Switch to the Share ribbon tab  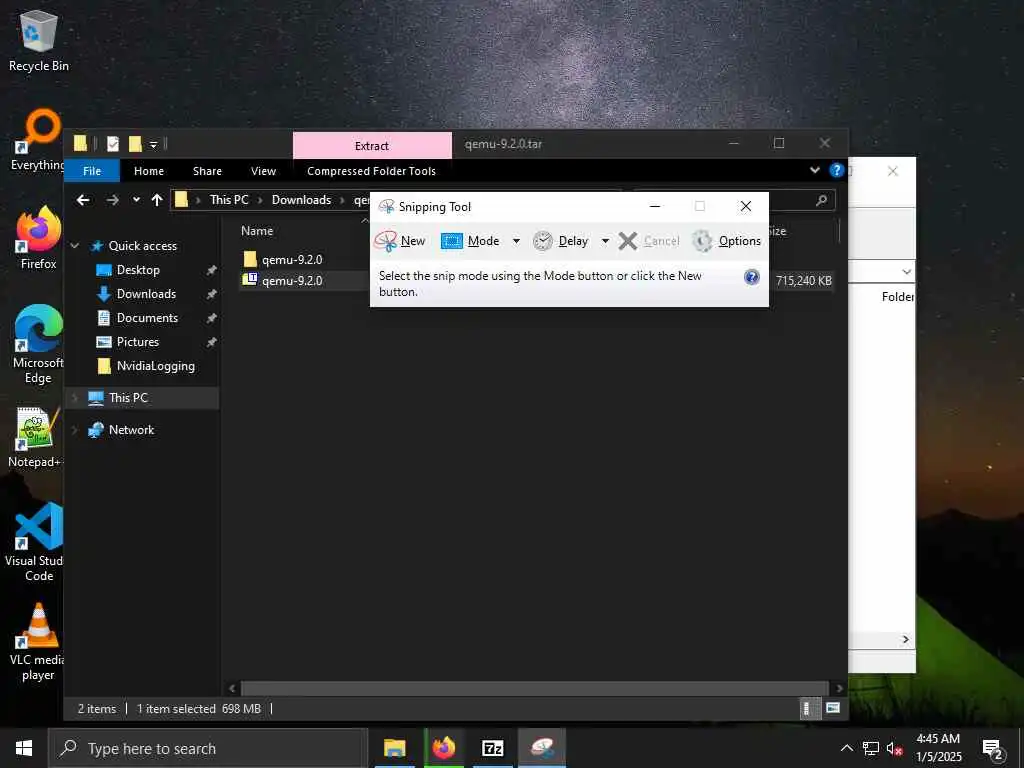point(207,171)
